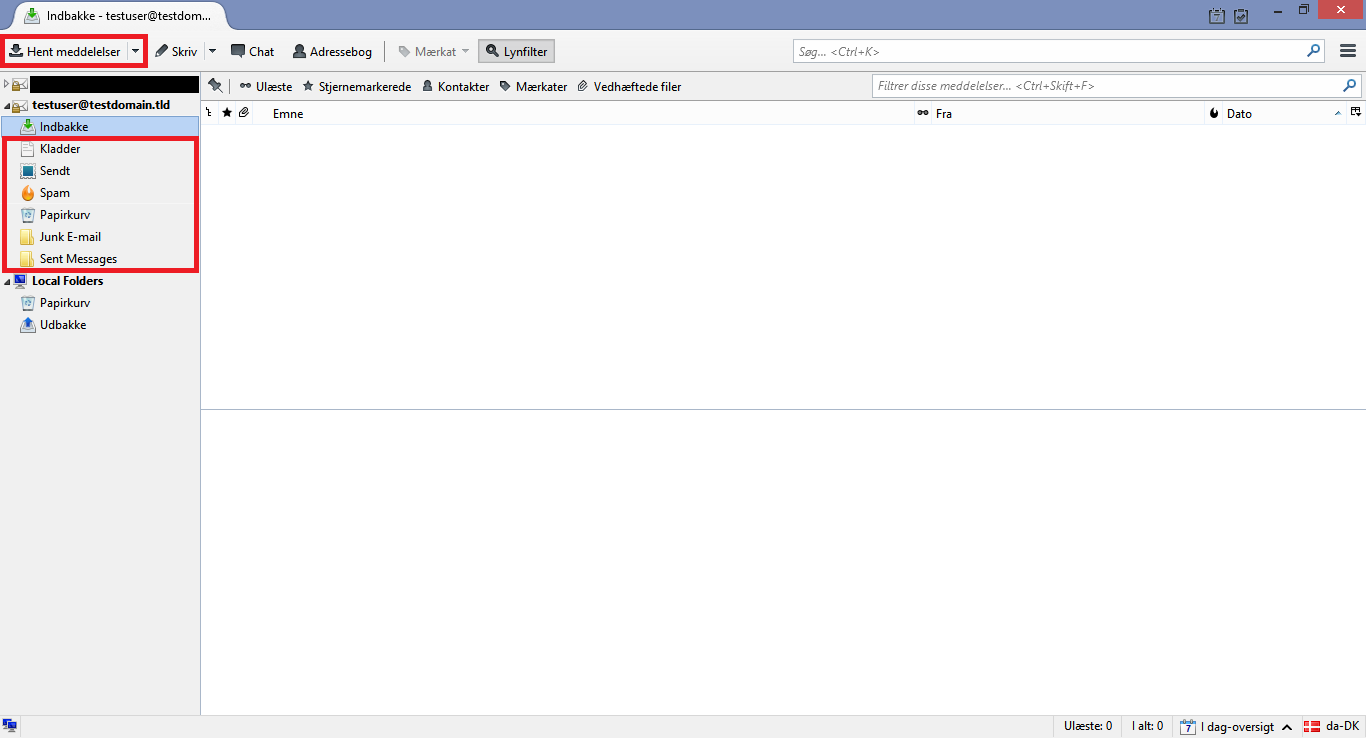The image size is (1366, 738).
Task: Open the hamburger application menu
Action: pos(1348,51)
